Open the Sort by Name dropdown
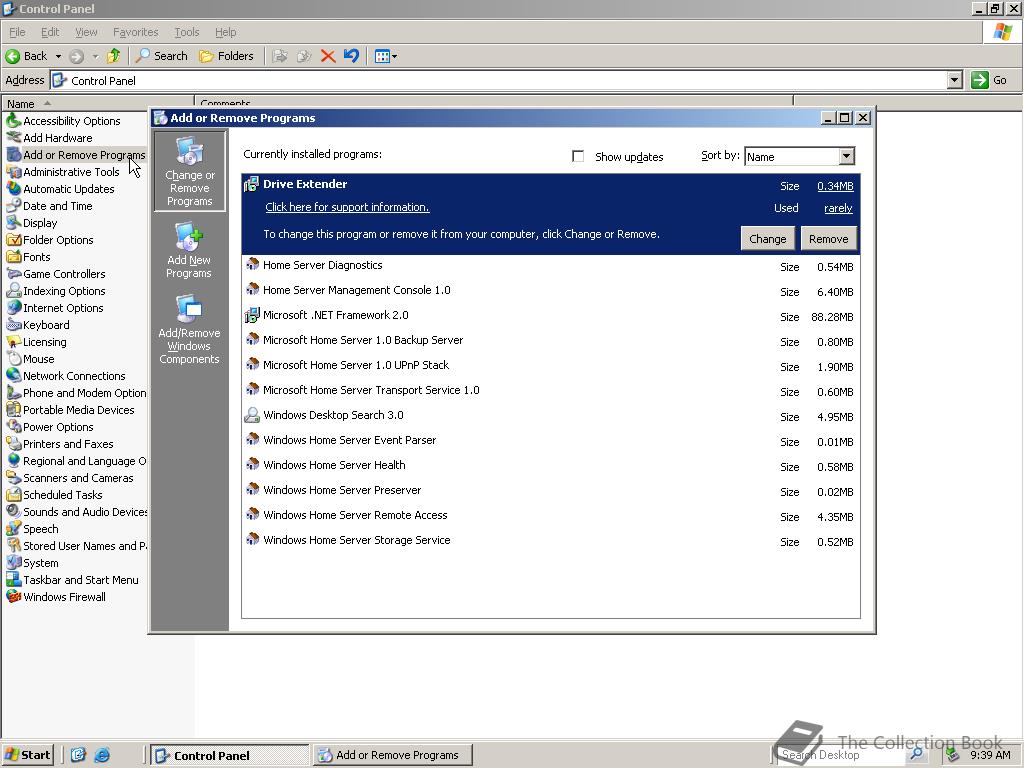The width and height of the screenshot is (1024, 768). point(846,156)
